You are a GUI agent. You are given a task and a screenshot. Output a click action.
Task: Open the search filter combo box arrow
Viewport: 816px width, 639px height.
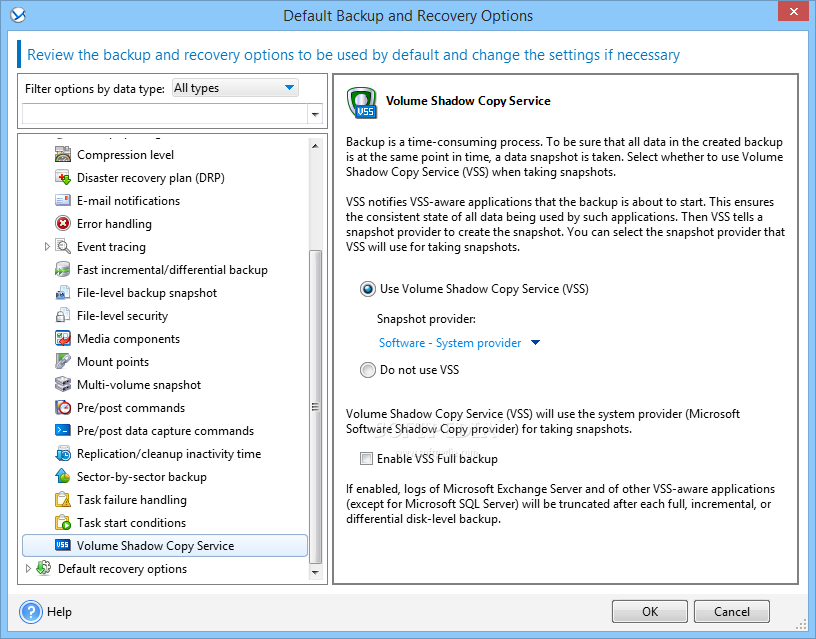click(x=315, y=114)
